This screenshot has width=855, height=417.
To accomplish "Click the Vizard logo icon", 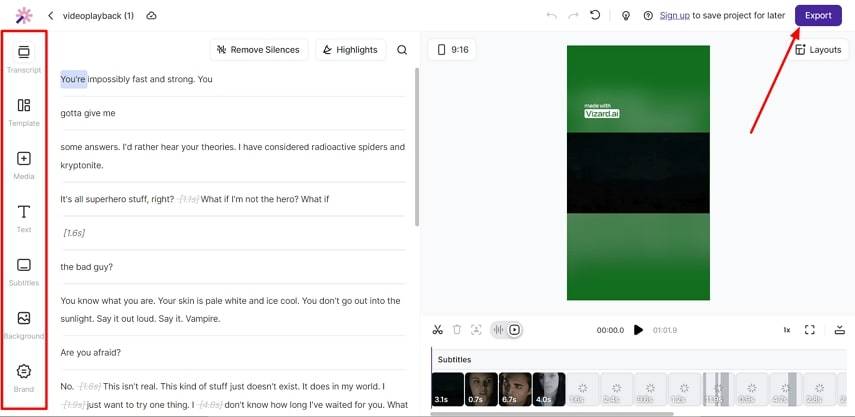I will pyautogui.click(x=24, y=15).
